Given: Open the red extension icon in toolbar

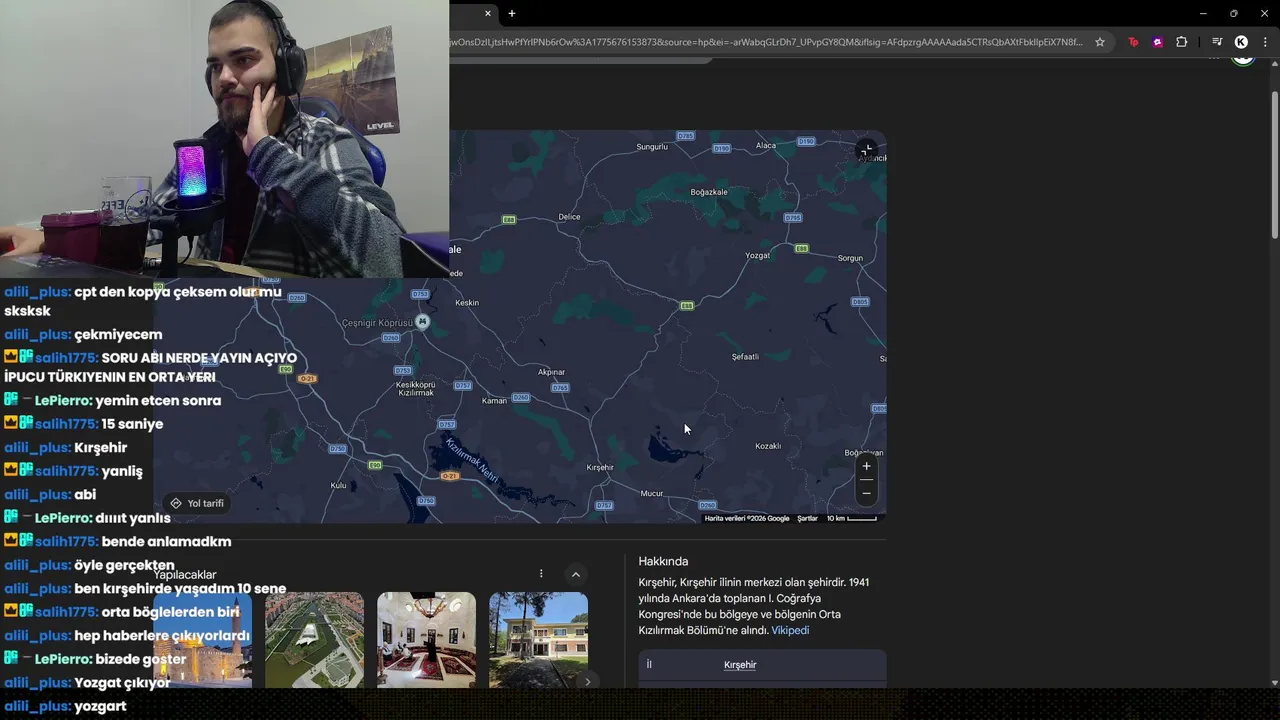Looking at the screenshot, I should tap(1133, 42).
